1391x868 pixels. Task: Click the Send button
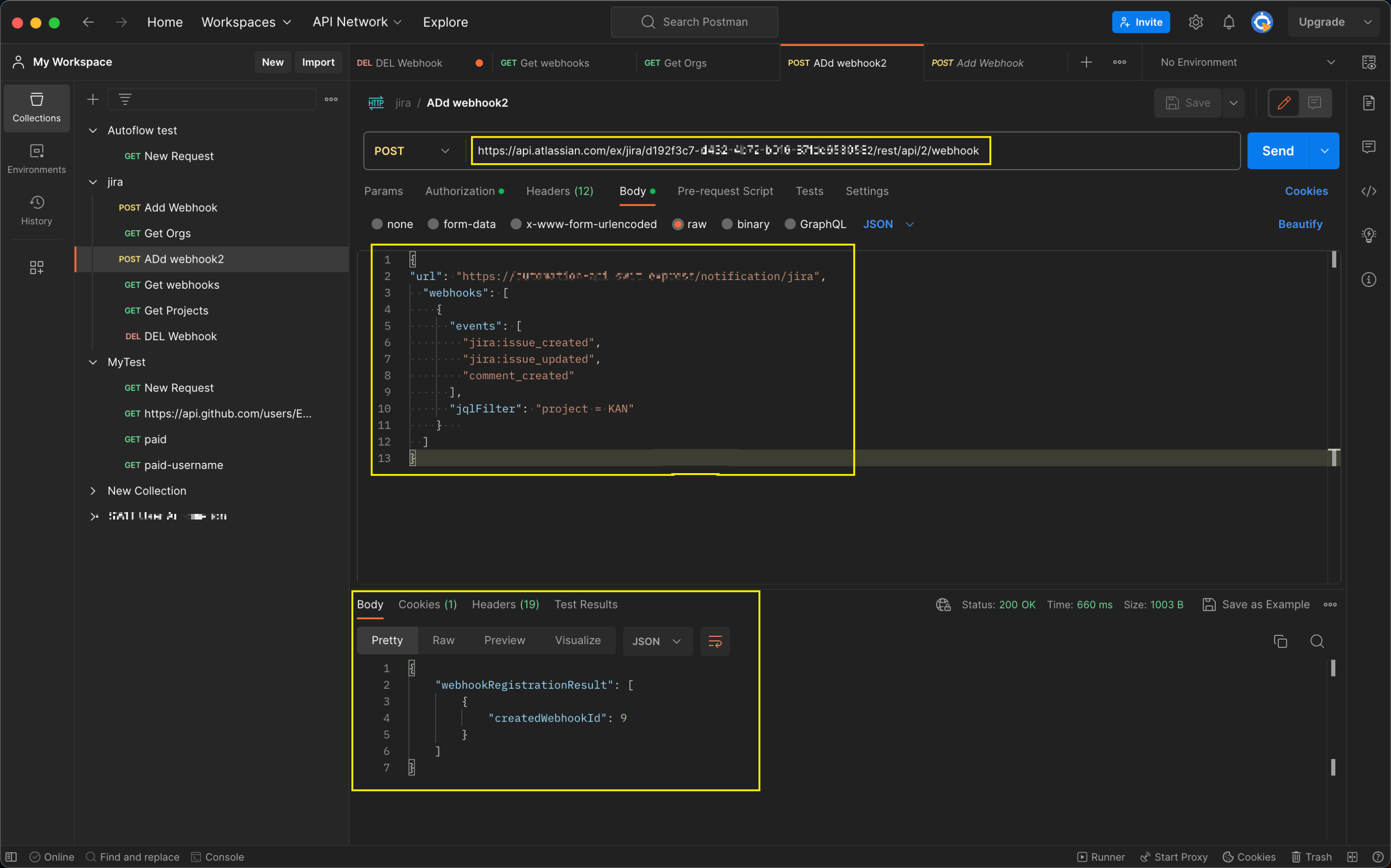point(1277,151)
